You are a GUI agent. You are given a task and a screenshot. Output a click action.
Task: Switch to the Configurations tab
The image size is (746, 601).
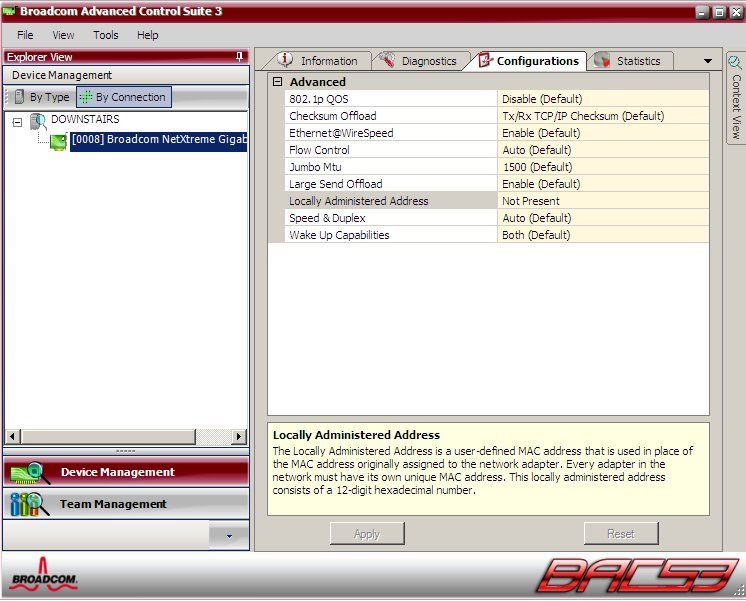pos(528,61)
